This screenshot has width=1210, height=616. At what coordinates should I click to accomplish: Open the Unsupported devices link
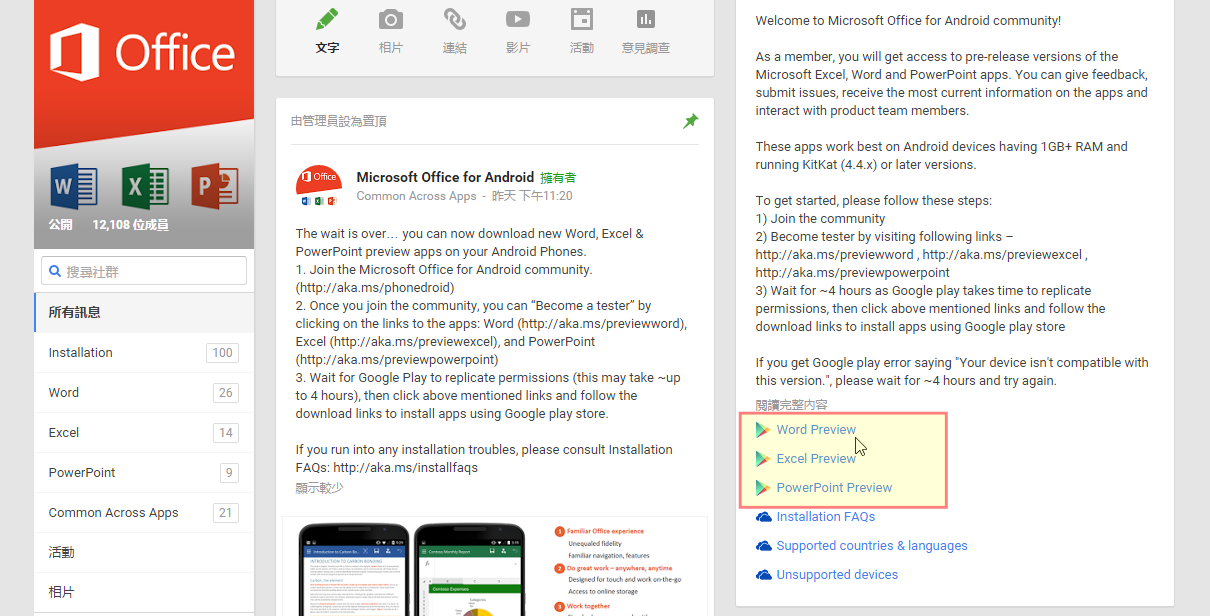837,575
